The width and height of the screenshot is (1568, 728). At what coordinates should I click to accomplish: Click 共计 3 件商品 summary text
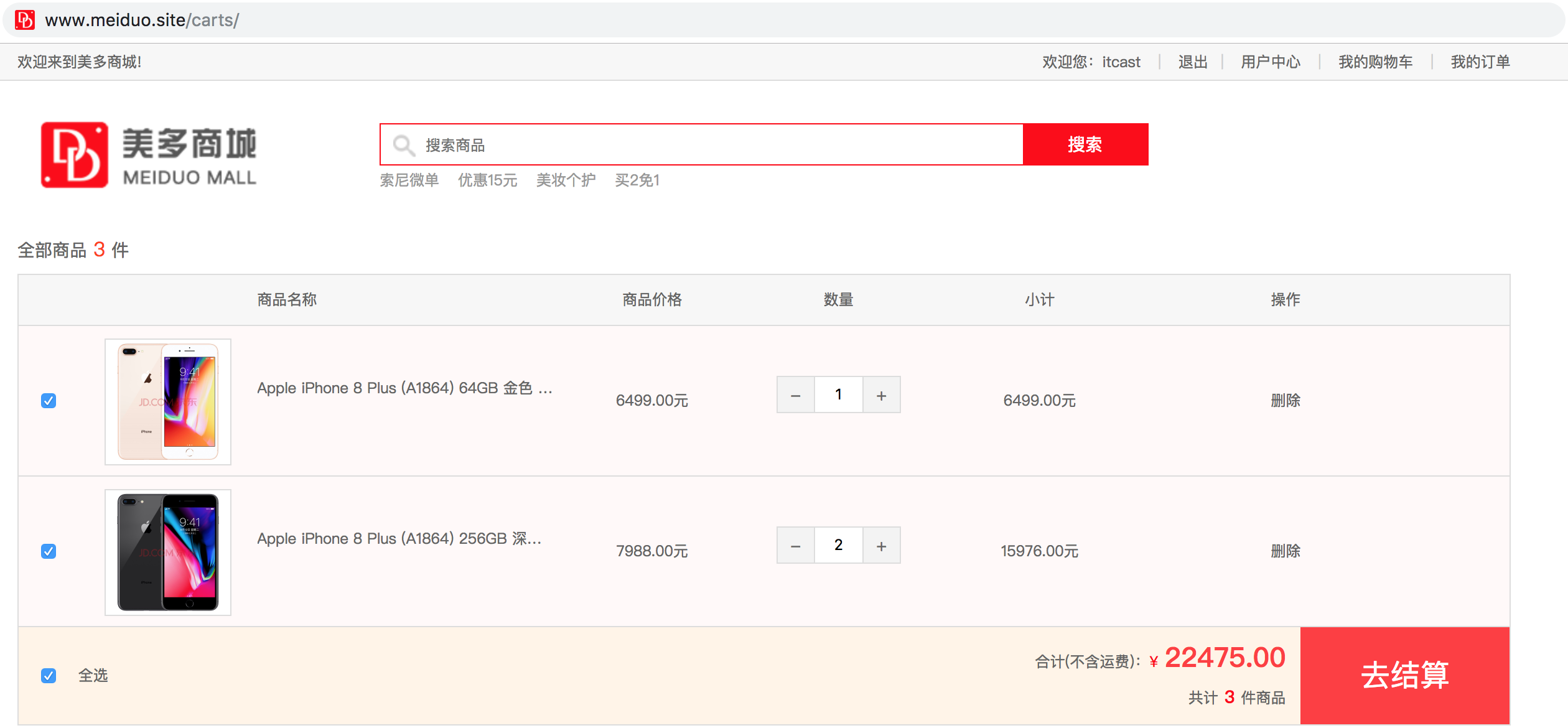[x=1237, y=698]
